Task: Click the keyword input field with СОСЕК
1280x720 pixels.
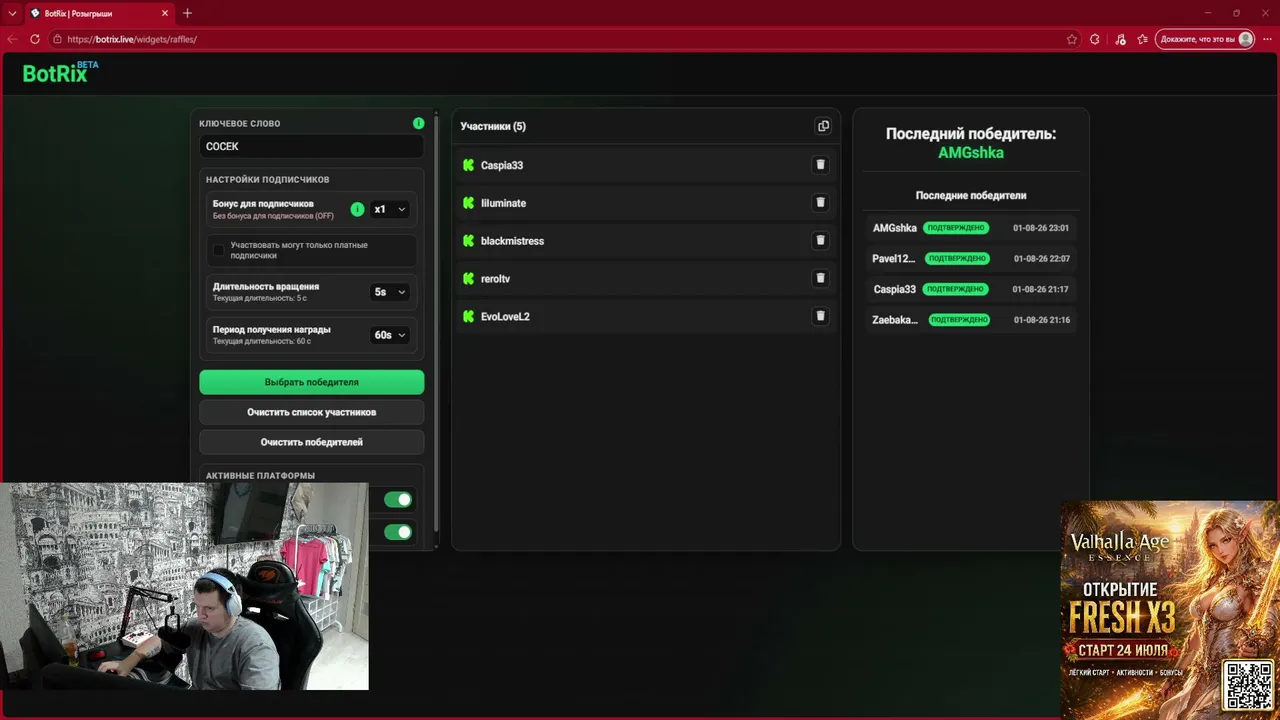Action: (312, 146)
